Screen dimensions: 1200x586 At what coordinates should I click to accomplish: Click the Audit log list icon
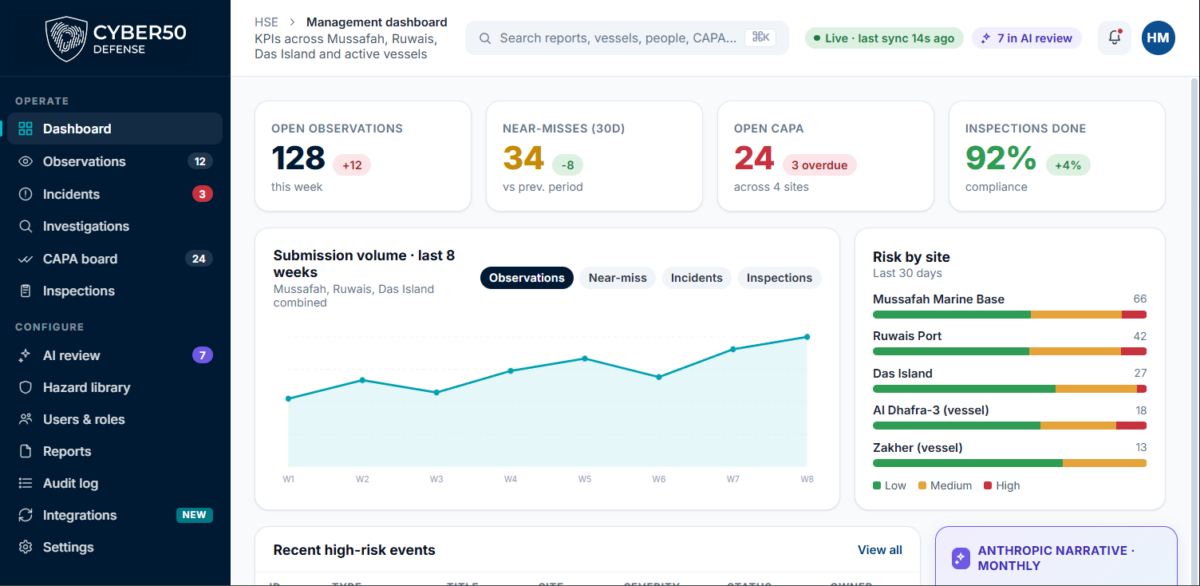click(26, 483)
